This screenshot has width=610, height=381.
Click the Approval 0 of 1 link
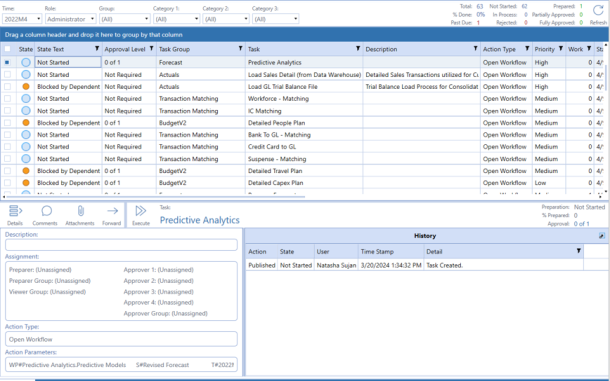582,224
